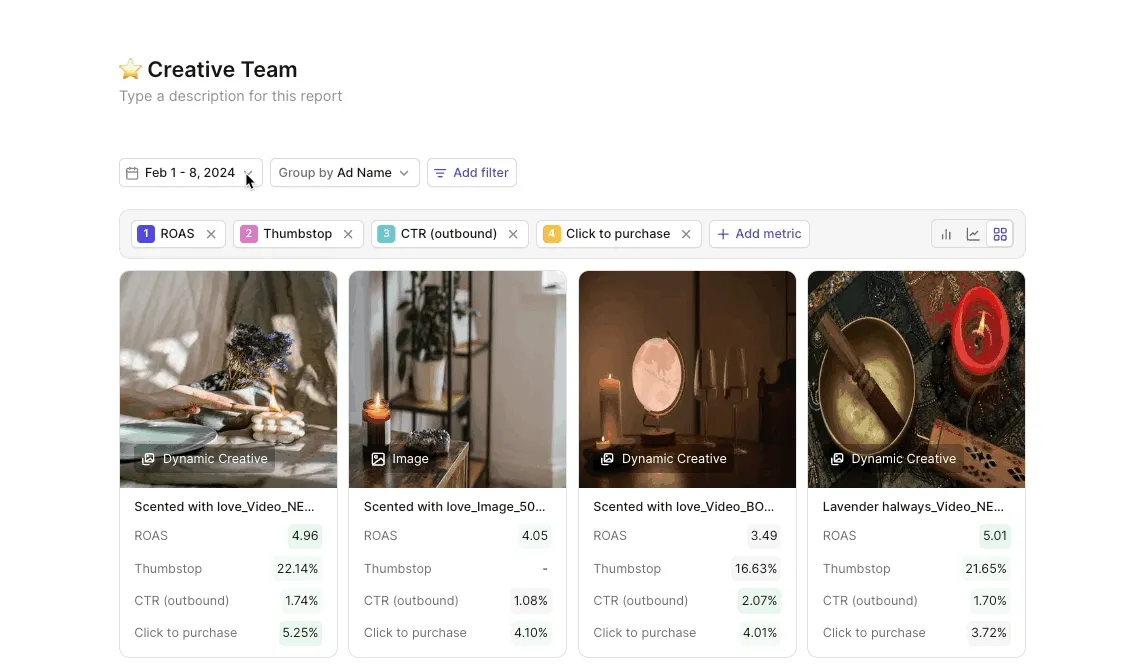Remove the Click to purchase metric
Viewport: 1140px width, 664px height.
click(686, 234)
